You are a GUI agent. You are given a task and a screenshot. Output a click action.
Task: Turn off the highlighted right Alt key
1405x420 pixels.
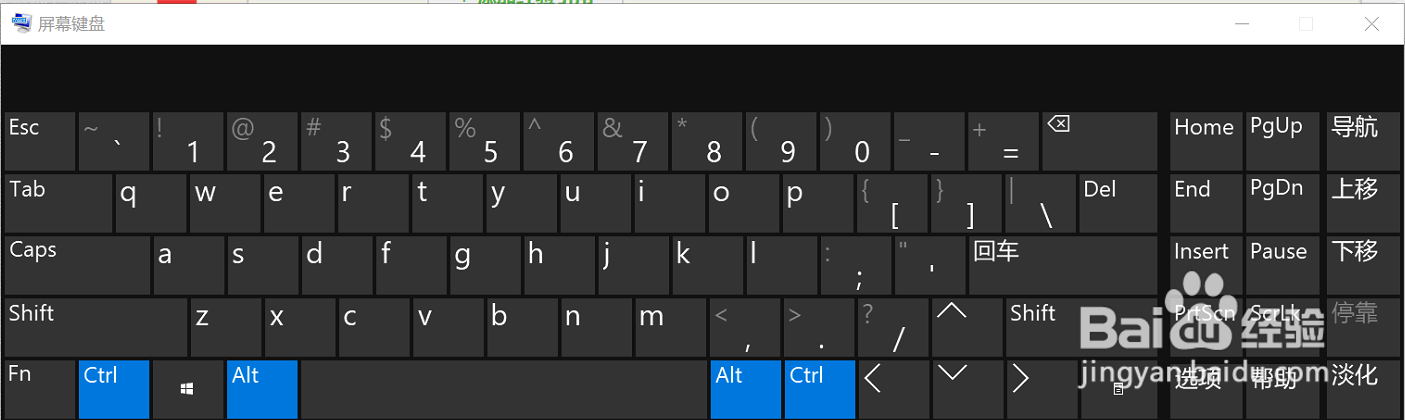745,388
